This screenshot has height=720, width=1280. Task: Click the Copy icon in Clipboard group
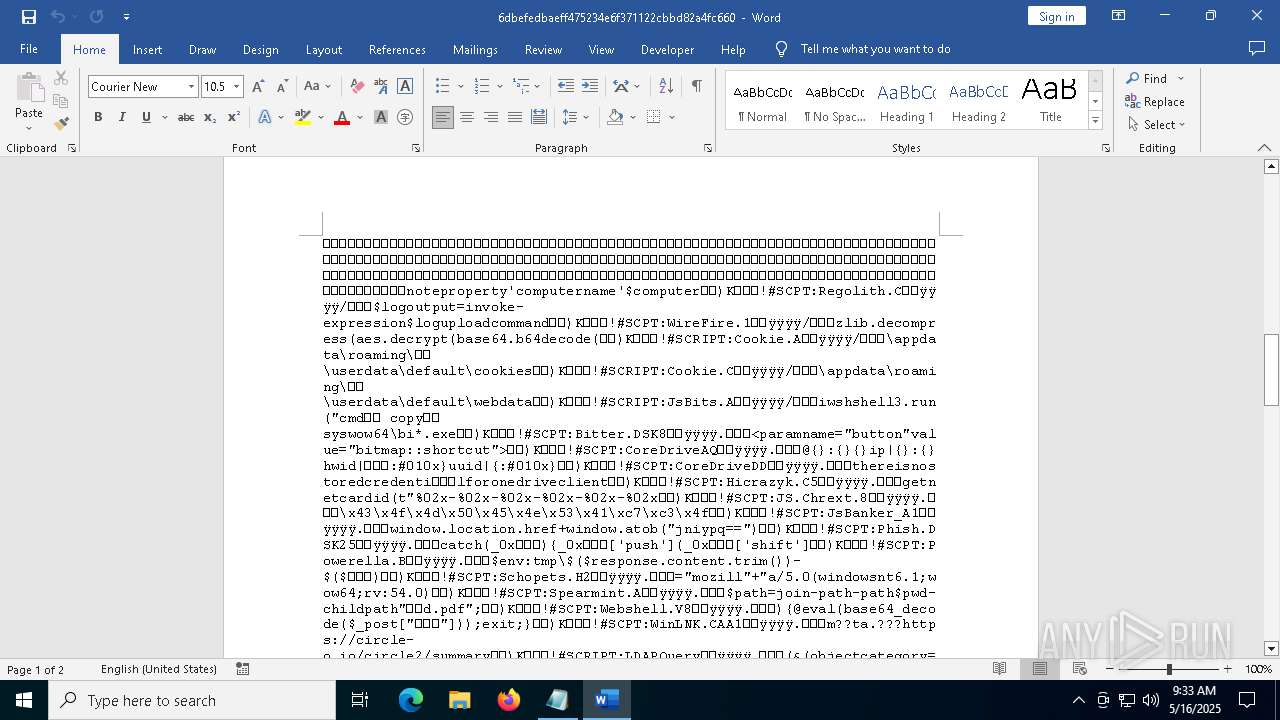click(x=61, y=101)
